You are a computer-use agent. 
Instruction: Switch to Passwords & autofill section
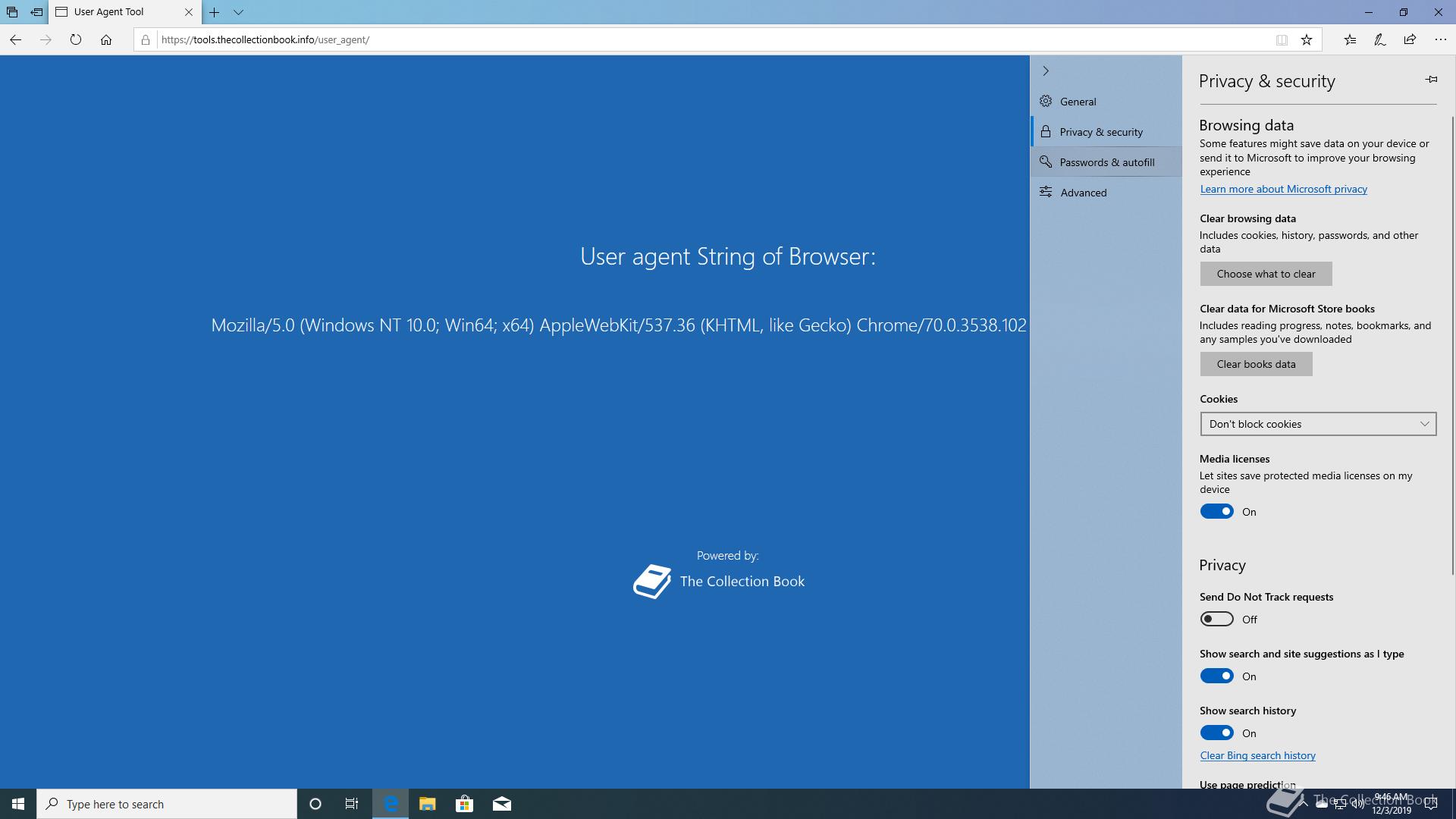1106,162
